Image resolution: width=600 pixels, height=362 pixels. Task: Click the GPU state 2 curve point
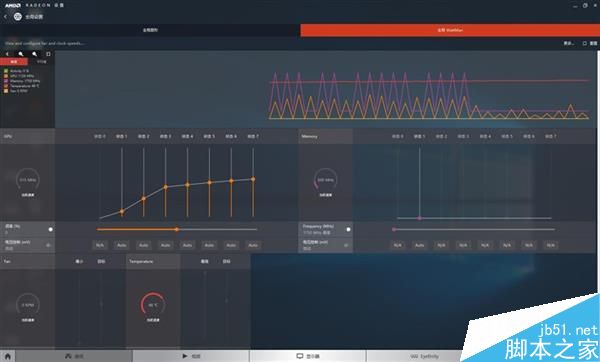[143, 199]
